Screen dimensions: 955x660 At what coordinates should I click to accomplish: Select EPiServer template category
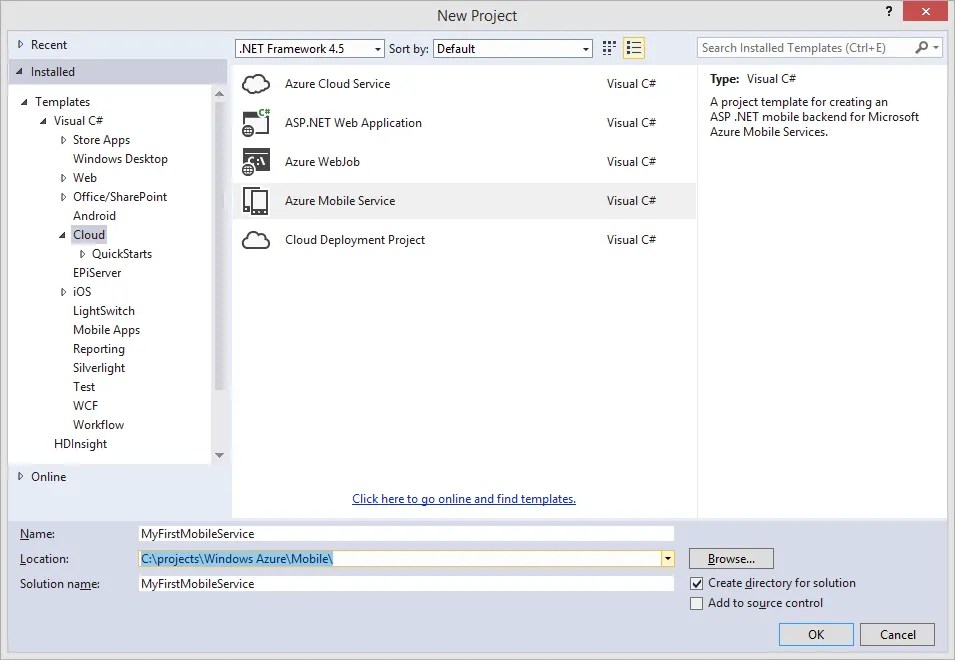[x=97, y=273]
